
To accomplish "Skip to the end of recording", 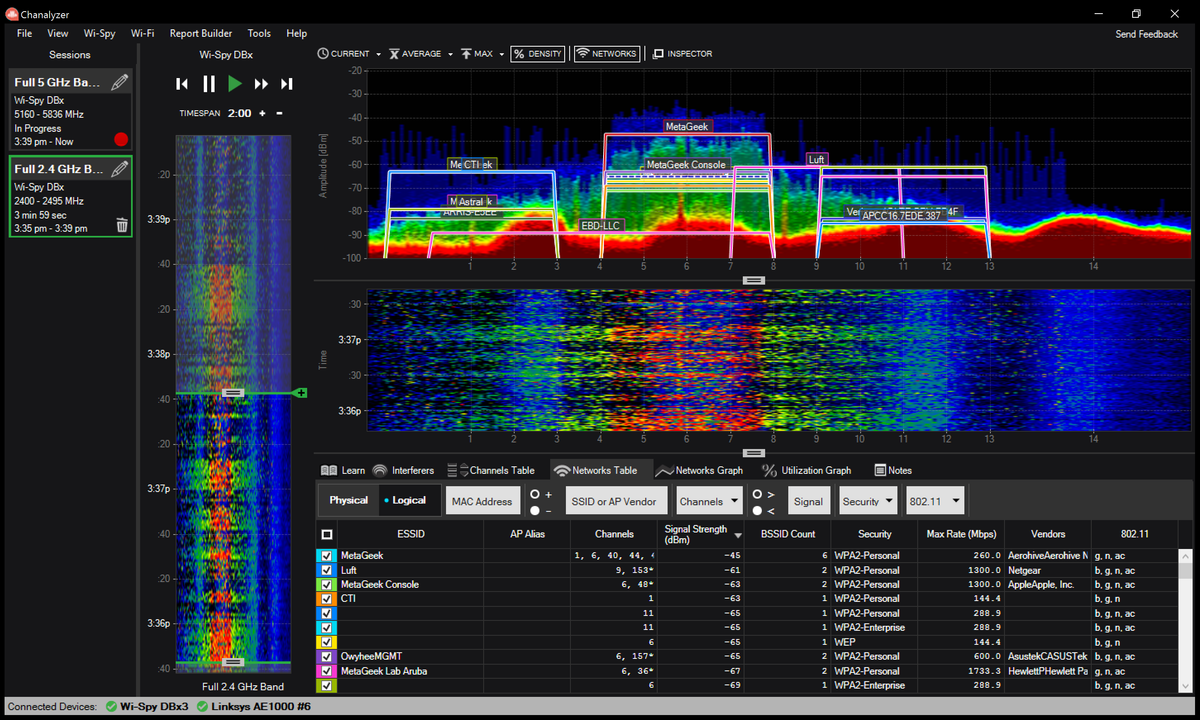I will click(287, 84).
